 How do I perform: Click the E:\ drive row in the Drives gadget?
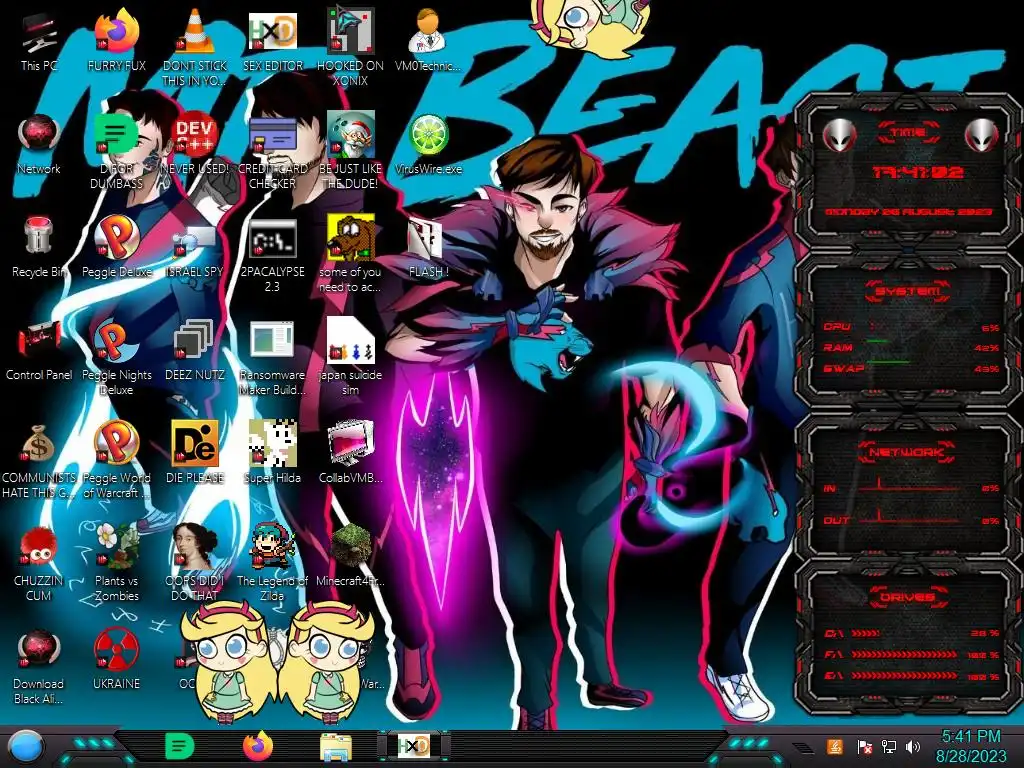tap(912, 675)
